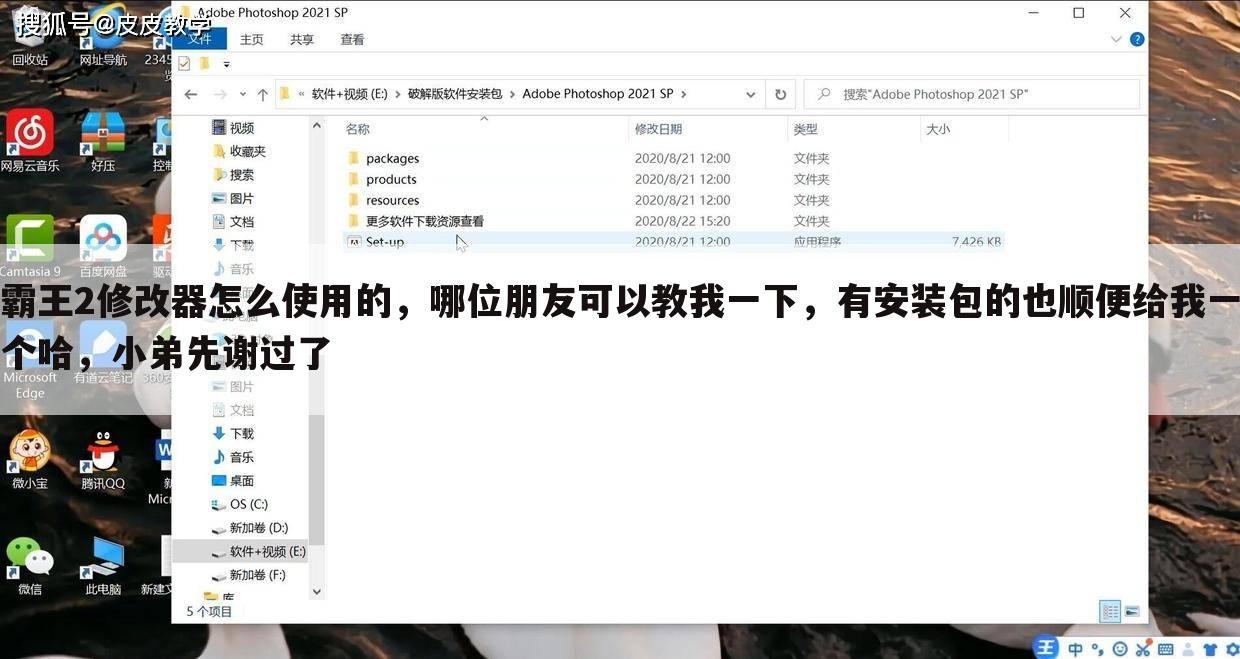Image resolution: width=1240 pixels, height=659 pixels.
Task: Select the 腾讯QQ desktop icon
Action: click(103, 459)
